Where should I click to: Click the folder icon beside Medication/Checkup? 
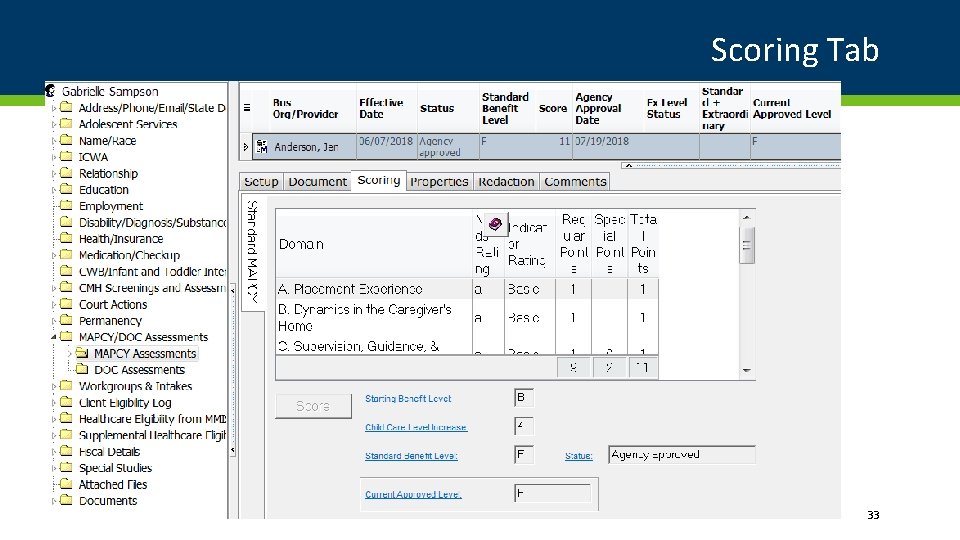point(66,255)
